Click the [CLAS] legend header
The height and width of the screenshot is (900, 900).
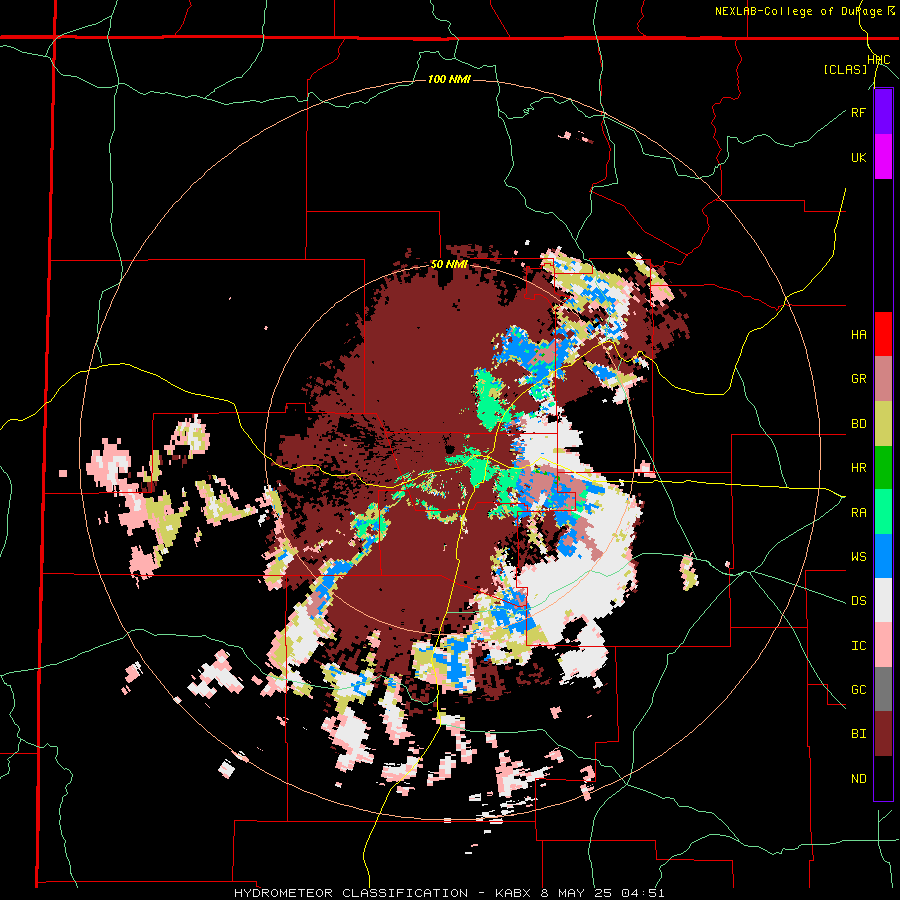coord(845,69)
